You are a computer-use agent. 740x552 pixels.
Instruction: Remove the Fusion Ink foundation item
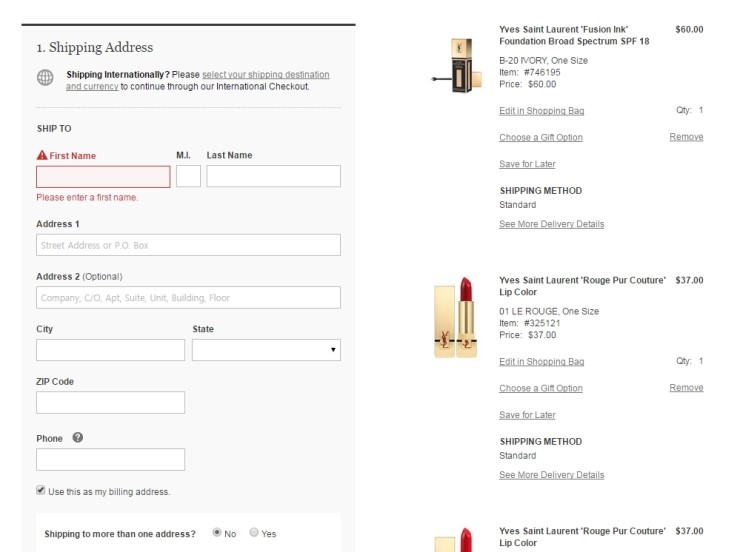coord(686,137)
